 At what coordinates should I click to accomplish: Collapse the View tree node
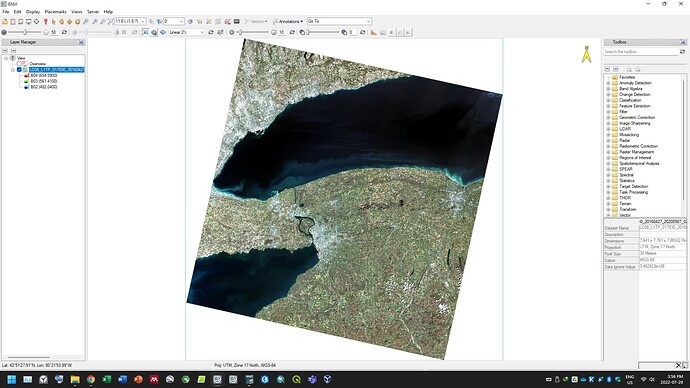pos(6,58)
